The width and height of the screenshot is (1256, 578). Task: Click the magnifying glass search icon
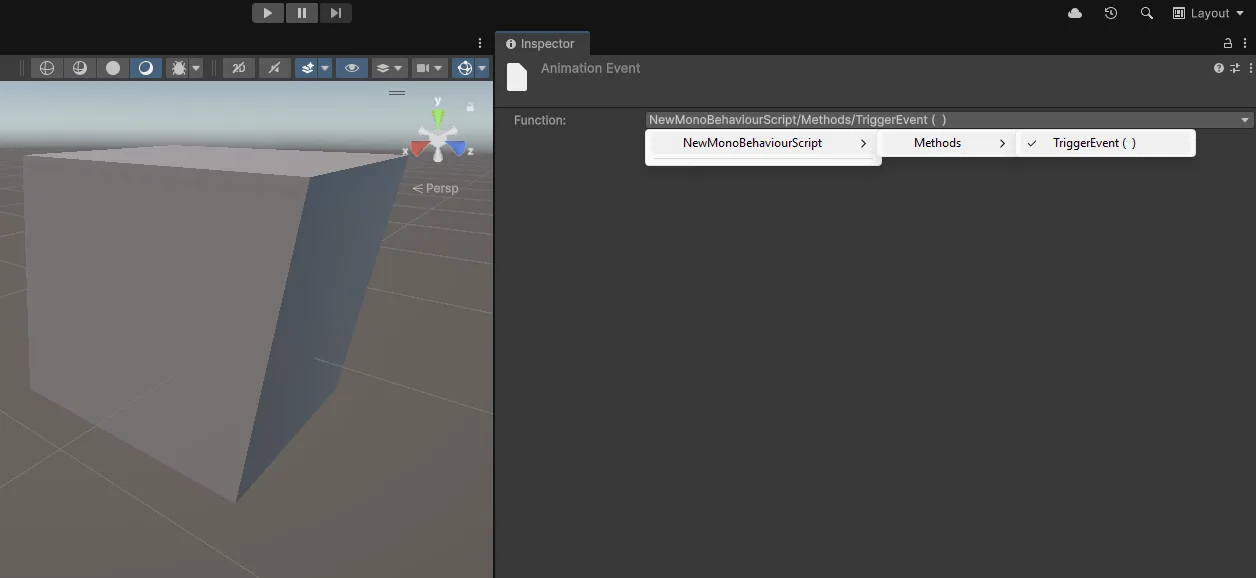pyautogui.click(x=1147, y=13)
